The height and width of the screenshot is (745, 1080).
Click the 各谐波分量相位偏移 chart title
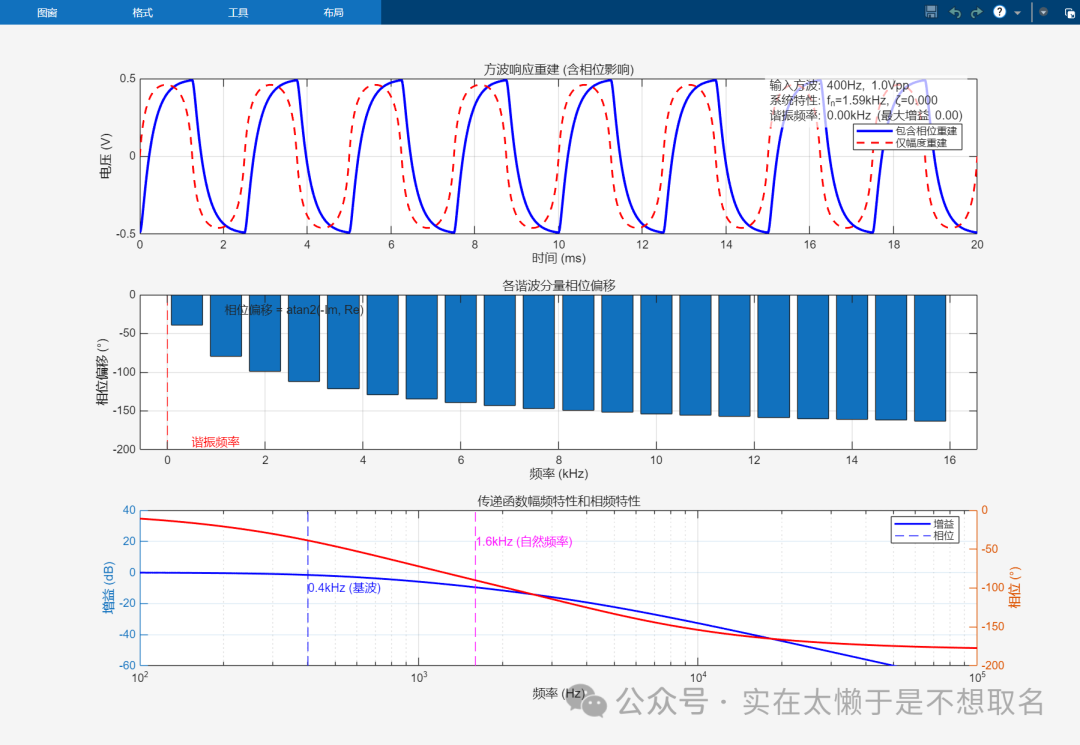coord(558,285)
